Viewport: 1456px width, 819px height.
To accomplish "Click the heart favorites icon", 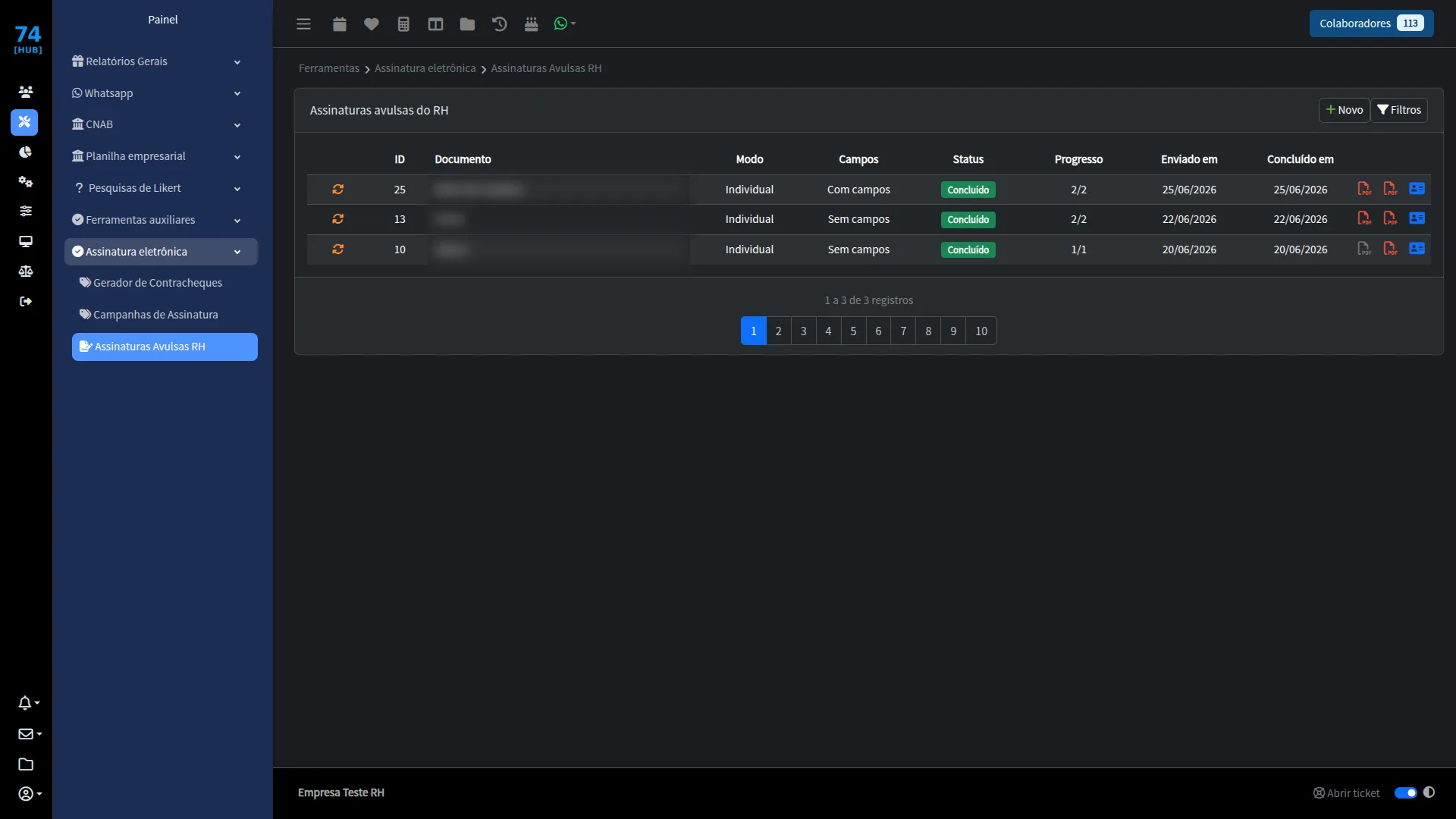I will [x=371, y=24].
